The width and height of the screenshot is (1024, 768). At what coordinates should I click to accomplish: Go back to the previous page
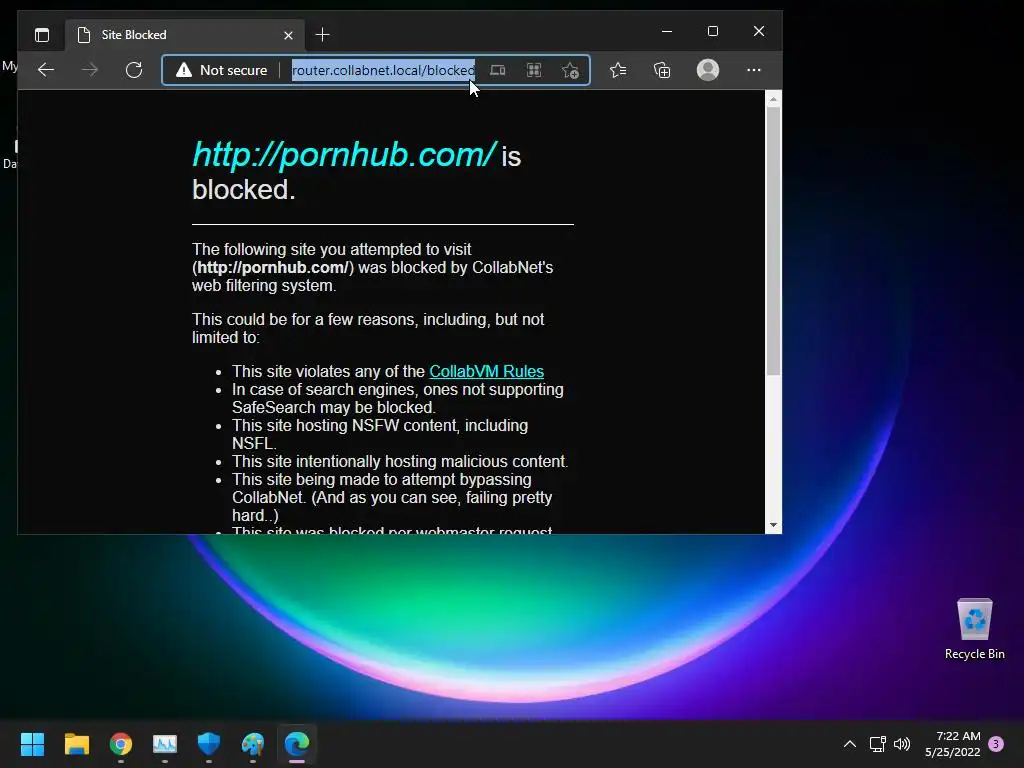46,70
